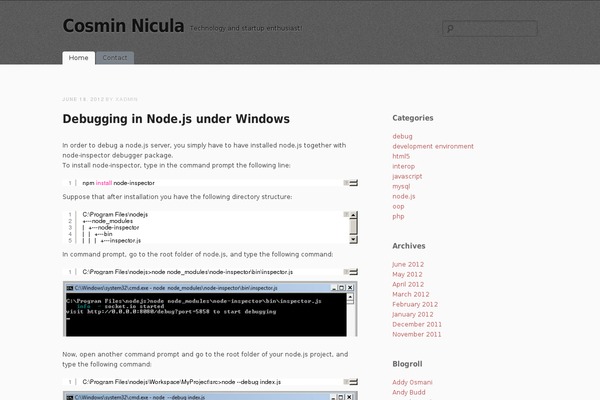The width and height of the screenshot is (600, 400).
Task: Open the Home tab
Action: (78, 58)
